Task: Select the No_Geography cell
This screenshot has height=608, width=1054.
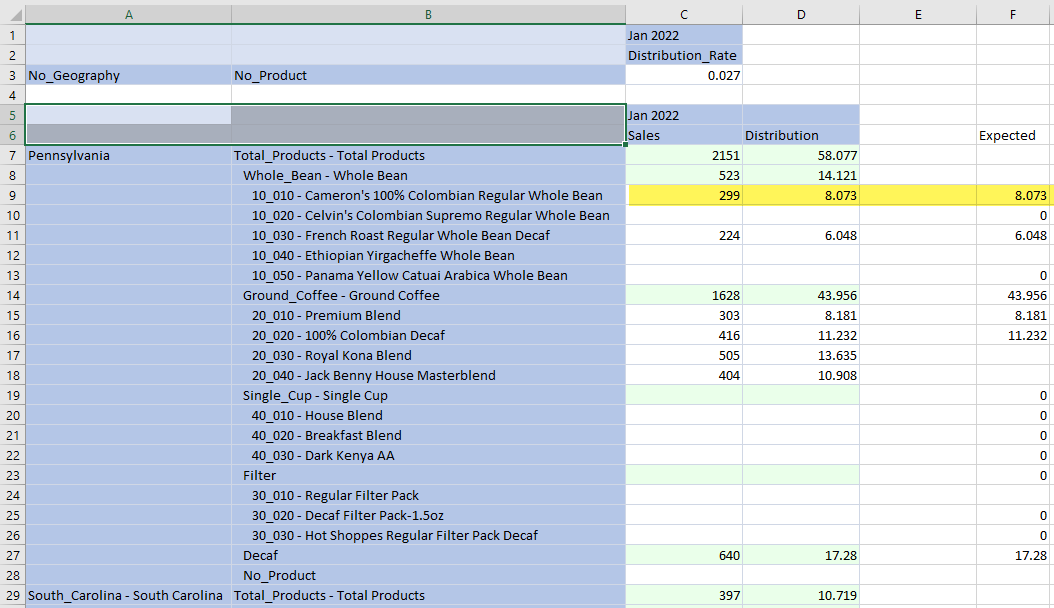Action: (128, 75)
